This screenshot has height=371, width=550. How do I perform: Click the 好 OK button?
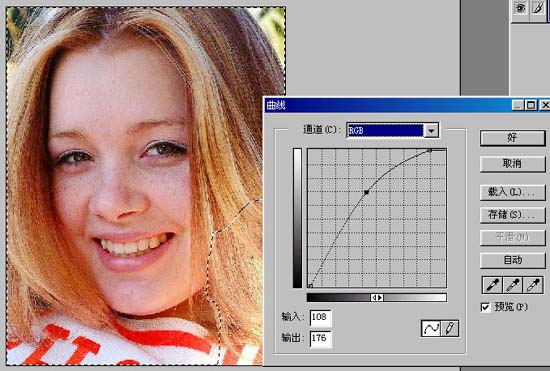point(512,138)
